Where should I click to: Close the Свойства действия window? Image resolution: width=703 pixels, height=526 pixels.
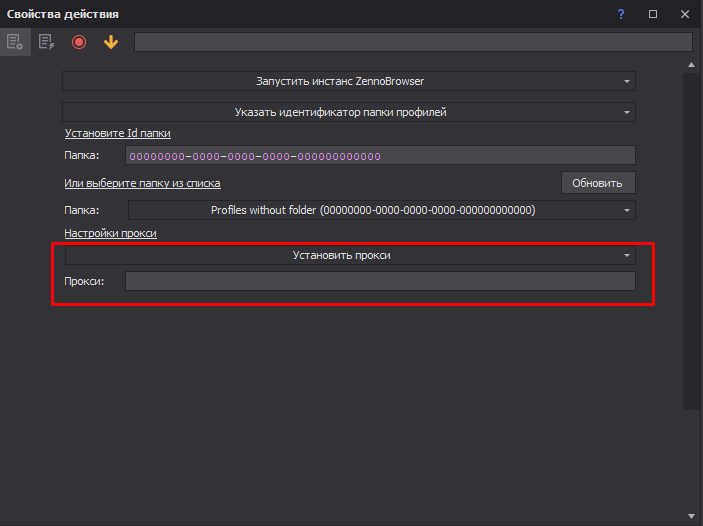pyautogui.click(x=685, y=14)
